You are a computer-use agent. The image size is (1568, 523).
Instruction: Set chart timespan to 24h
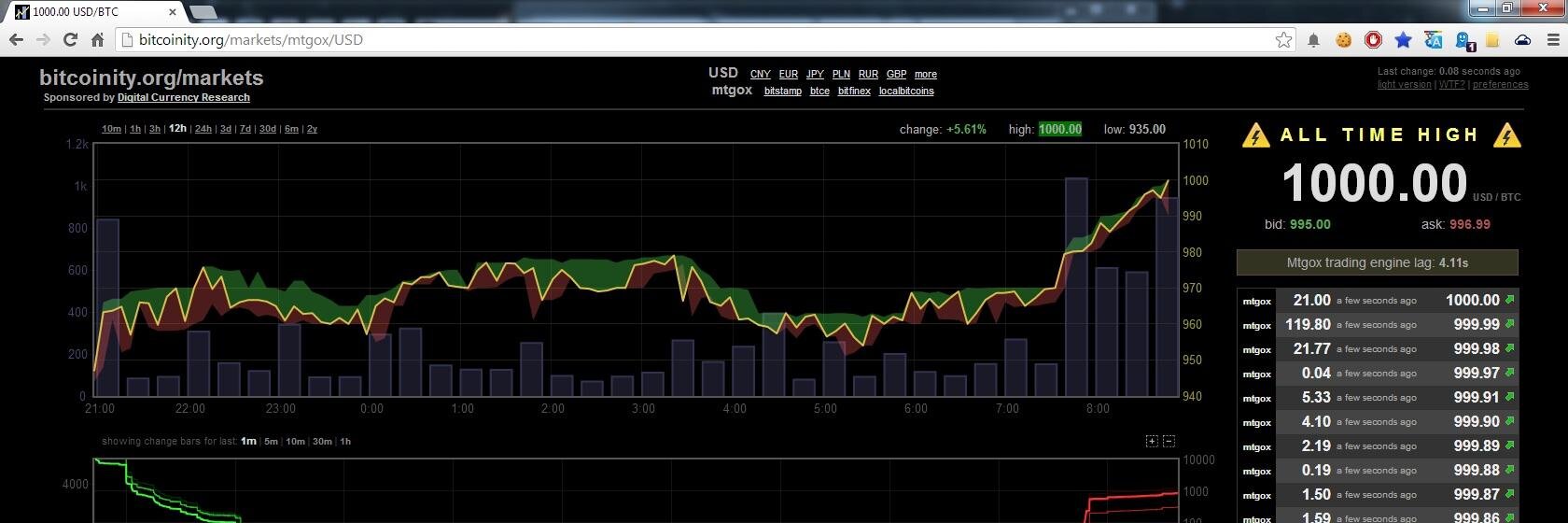[203, 129]
